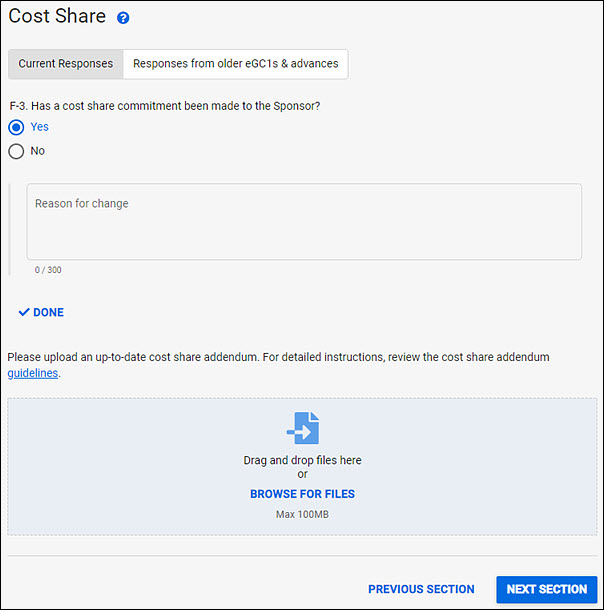
Task: Click the file upload arrow icon
Action: click(x=303, y=428)
